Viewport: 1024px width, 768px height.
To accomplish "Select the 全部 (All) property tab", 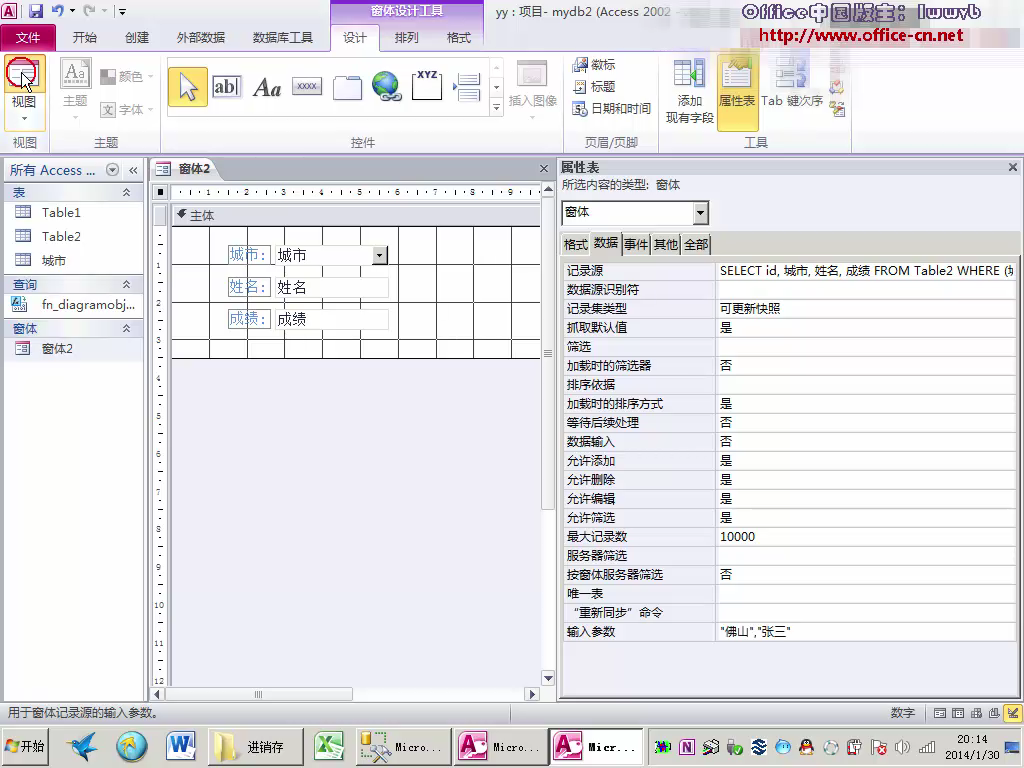I will tap(696, 244).
